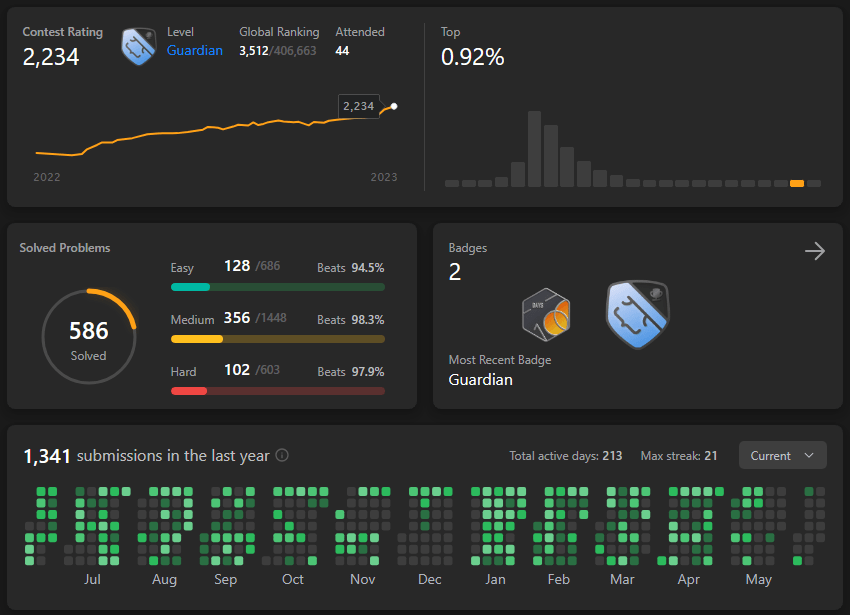Image resolution: width=850 pixels, height=615 pixels.
Task: Click the hexagonal Days badge icon
Action: (x=546, y=315)
